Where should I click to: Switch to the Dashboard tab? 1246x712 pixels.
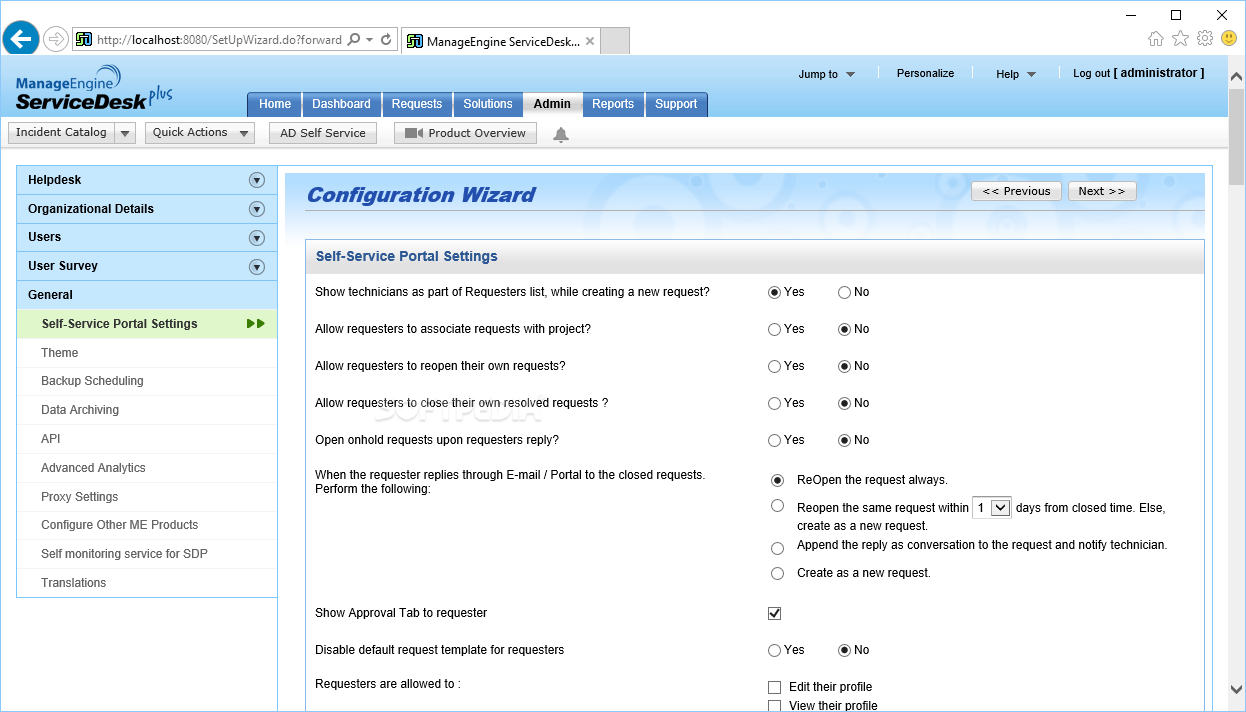tap(341, 104)
